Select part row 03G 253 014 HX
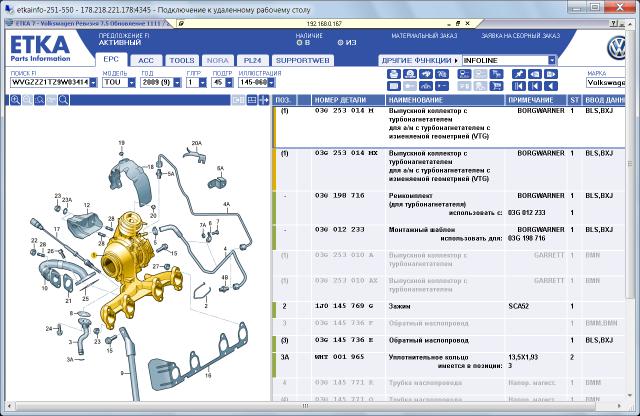640x416 pixels. [x=449, y=169]
